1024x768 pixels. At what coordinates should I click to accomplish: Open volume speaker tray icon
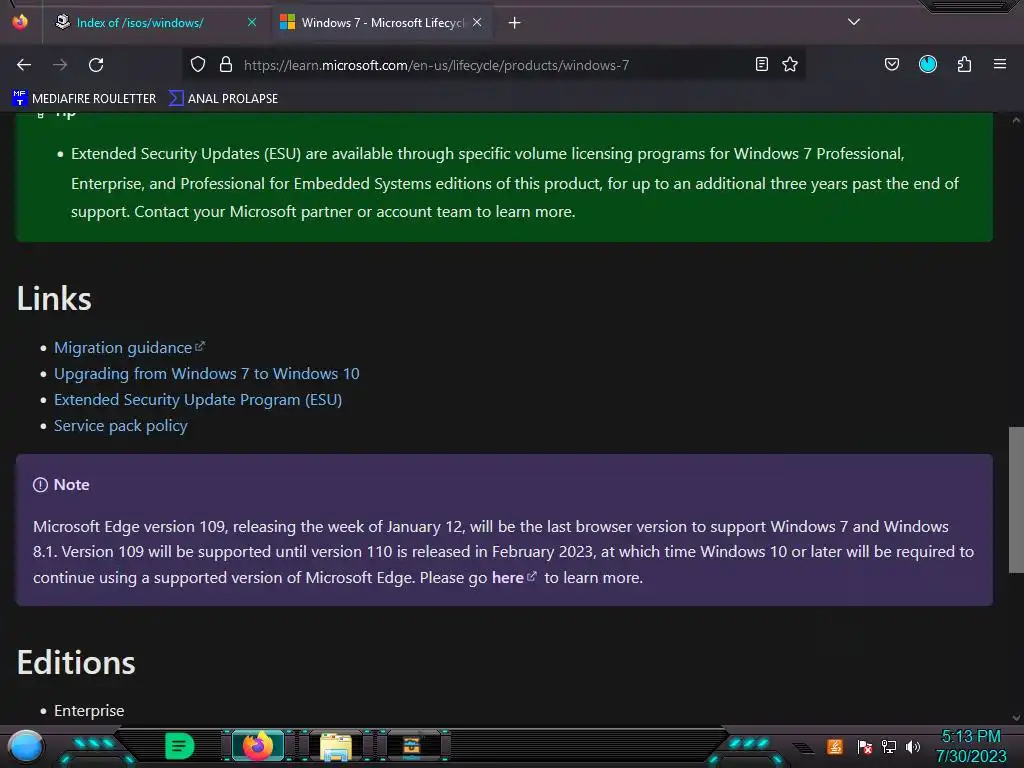click(x=913, y=746)
